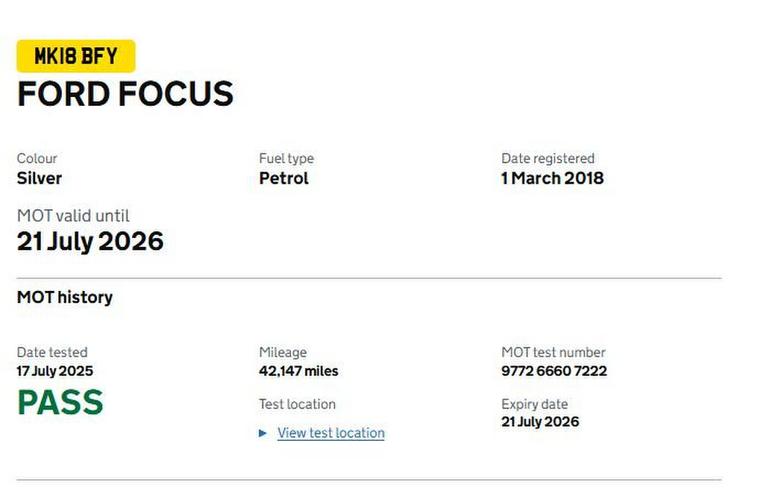Click the green PASS result
Screen dimensions: 759x497
(x=60, y=402)
